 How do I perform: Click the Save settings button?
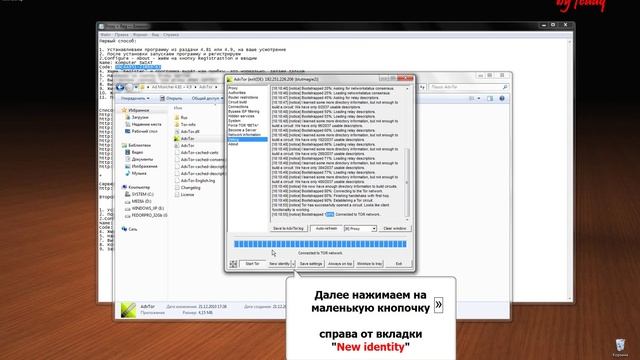[x=311, y=264]
